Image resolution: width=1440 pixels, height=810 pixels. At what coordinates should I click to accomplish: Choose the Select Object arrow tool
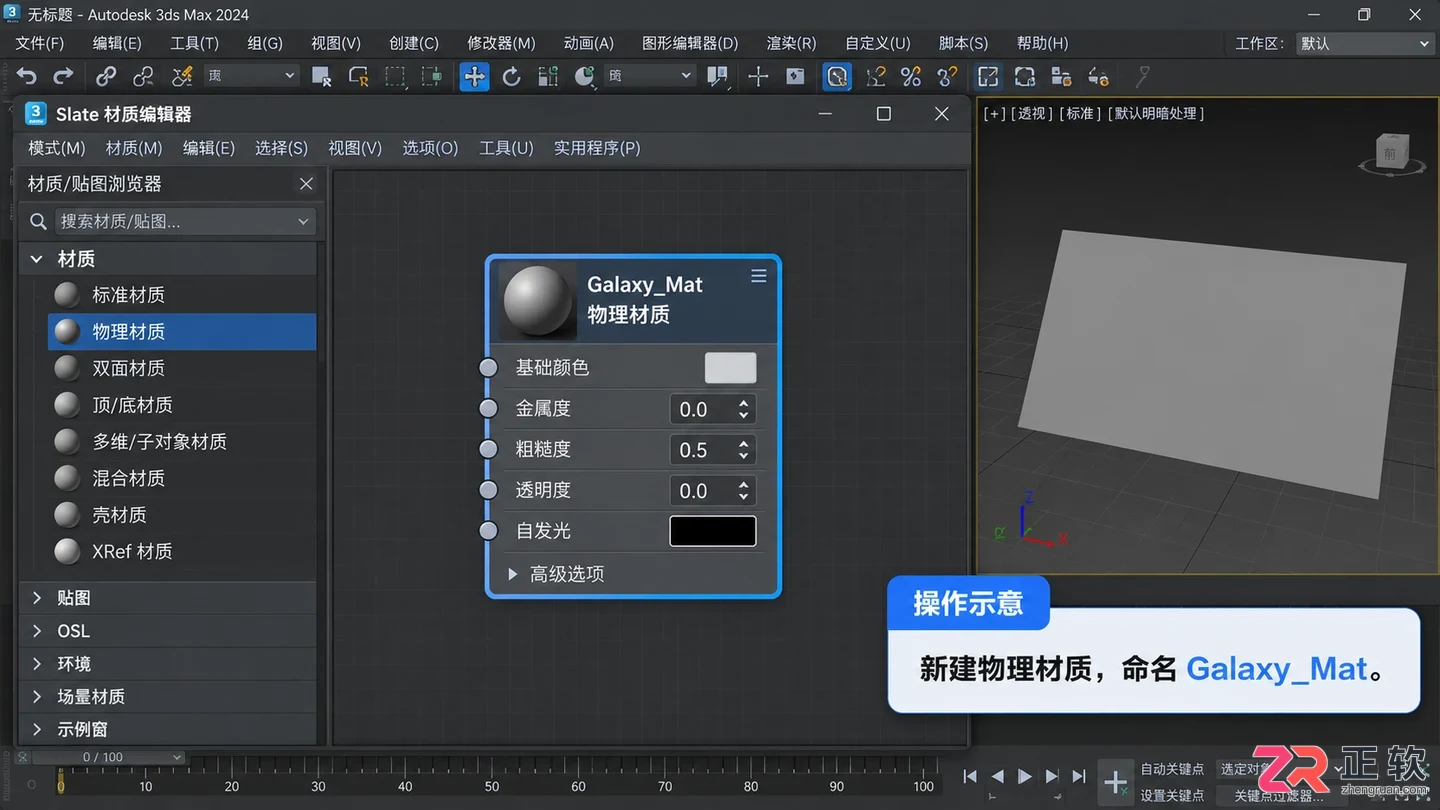click(x=321, y=76)
